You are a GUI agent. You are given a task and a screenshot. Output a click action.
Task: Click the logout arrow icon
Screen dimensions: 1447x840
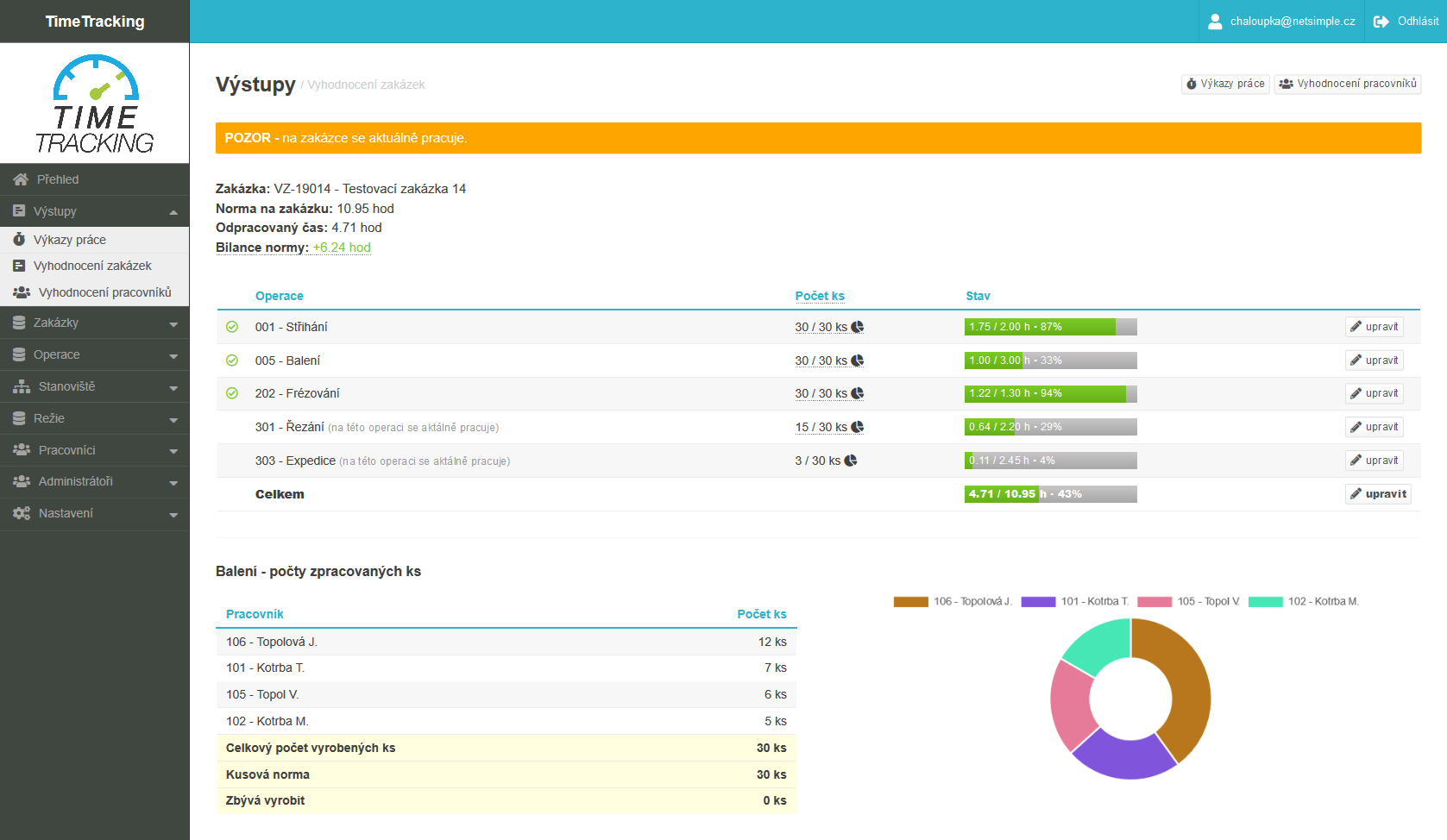(x=1381, y=22)
